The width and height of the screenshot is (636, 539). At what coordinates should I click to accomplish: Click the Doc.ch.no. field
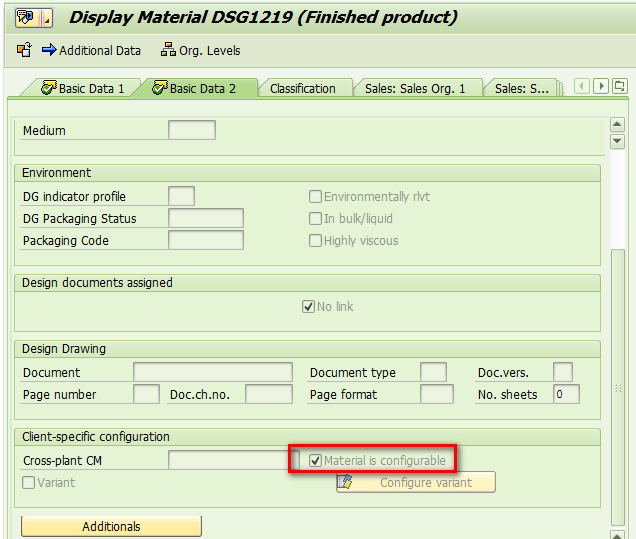tap(269, 394)
